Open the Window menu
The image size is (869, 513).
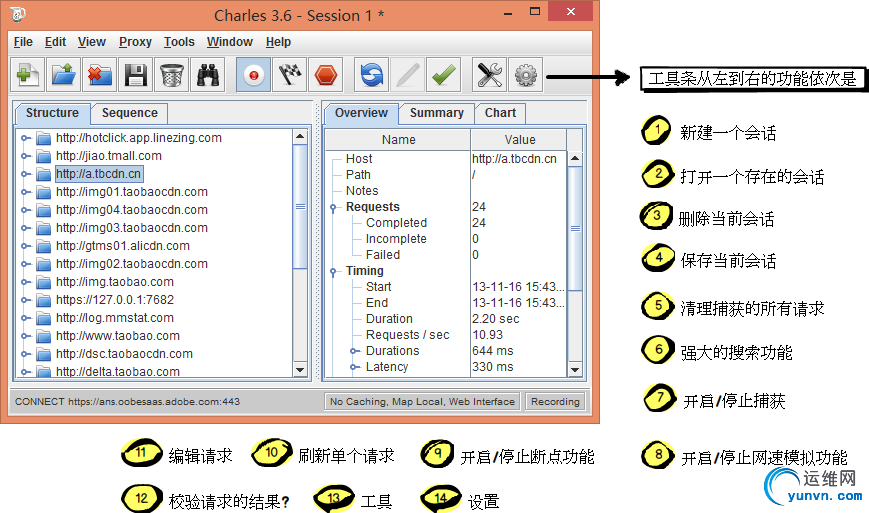pyautogui.click(x=229, y=42)
